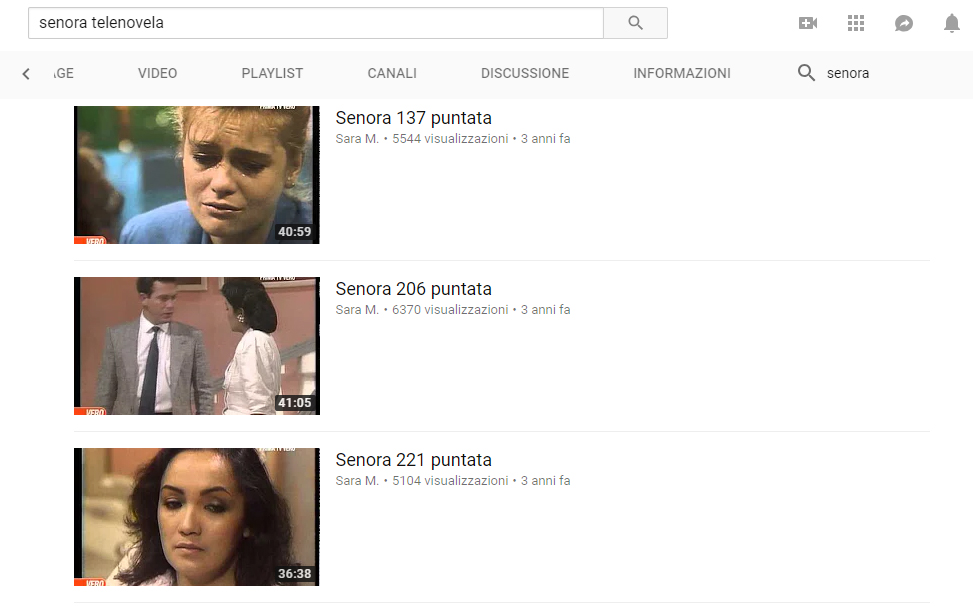Image resolution: width=973 pixels, height=606 pixels.
Task: Switch to the INFORMAZIONI tab
Action: [682, 73]
